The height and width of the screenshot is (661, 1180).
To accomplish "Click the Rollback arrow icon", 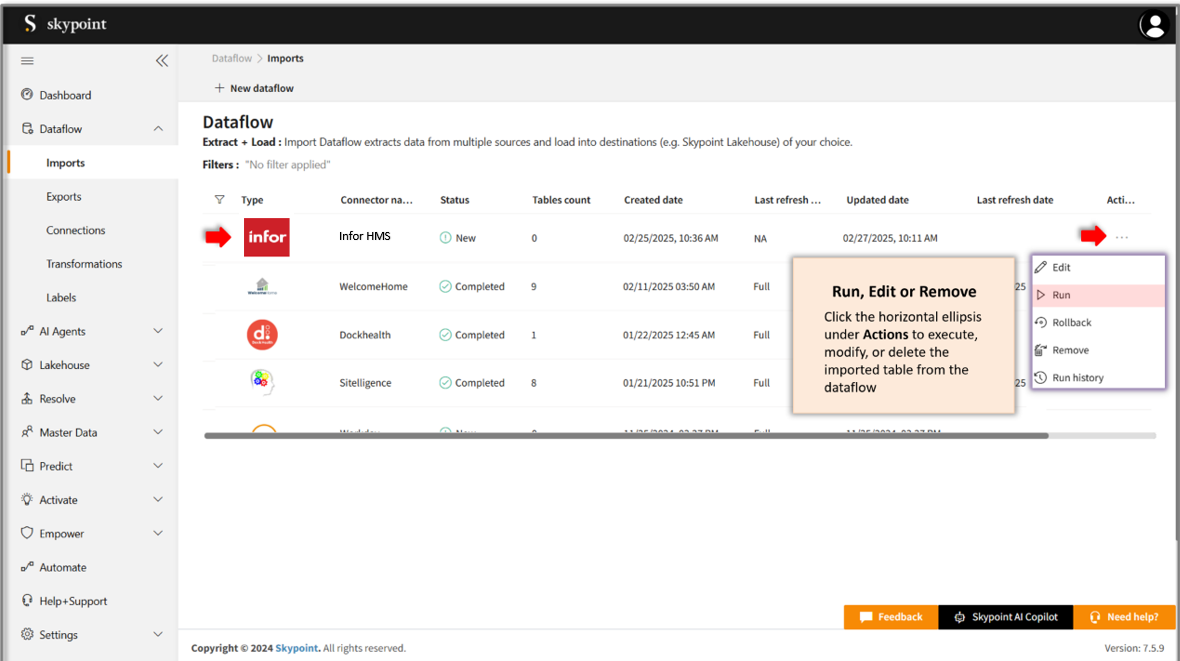I will click(1041, 322).
